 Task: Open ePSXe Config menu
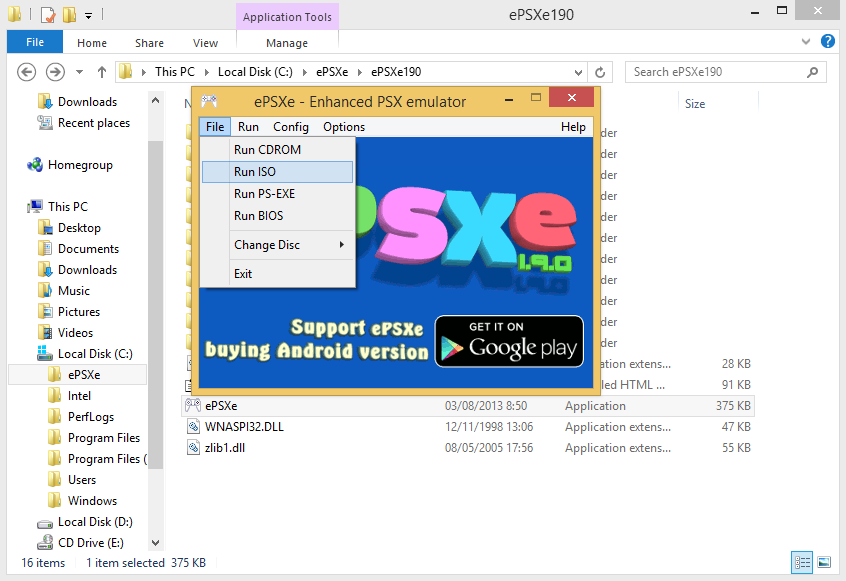(x=291, y=127)
